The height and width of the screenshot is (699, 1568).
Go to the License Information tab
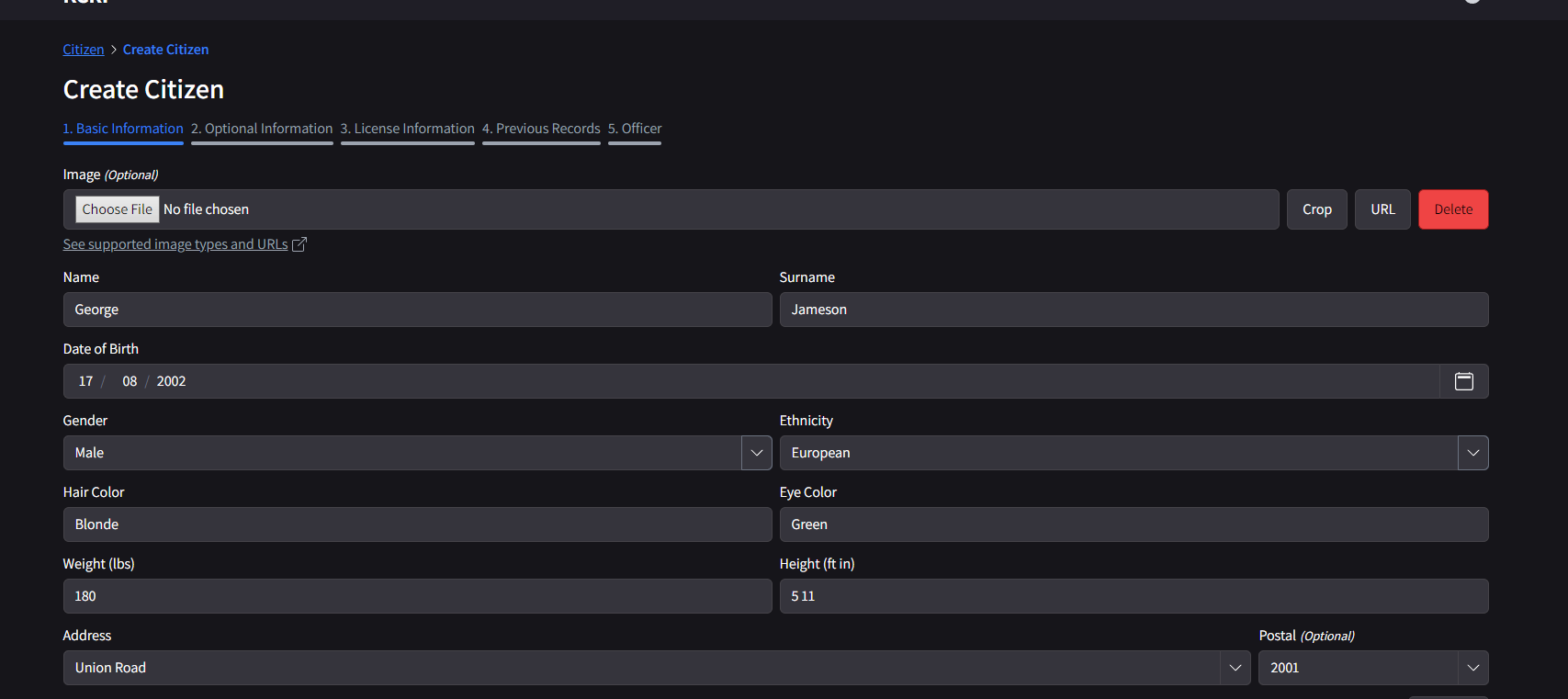tap(407, 129)
